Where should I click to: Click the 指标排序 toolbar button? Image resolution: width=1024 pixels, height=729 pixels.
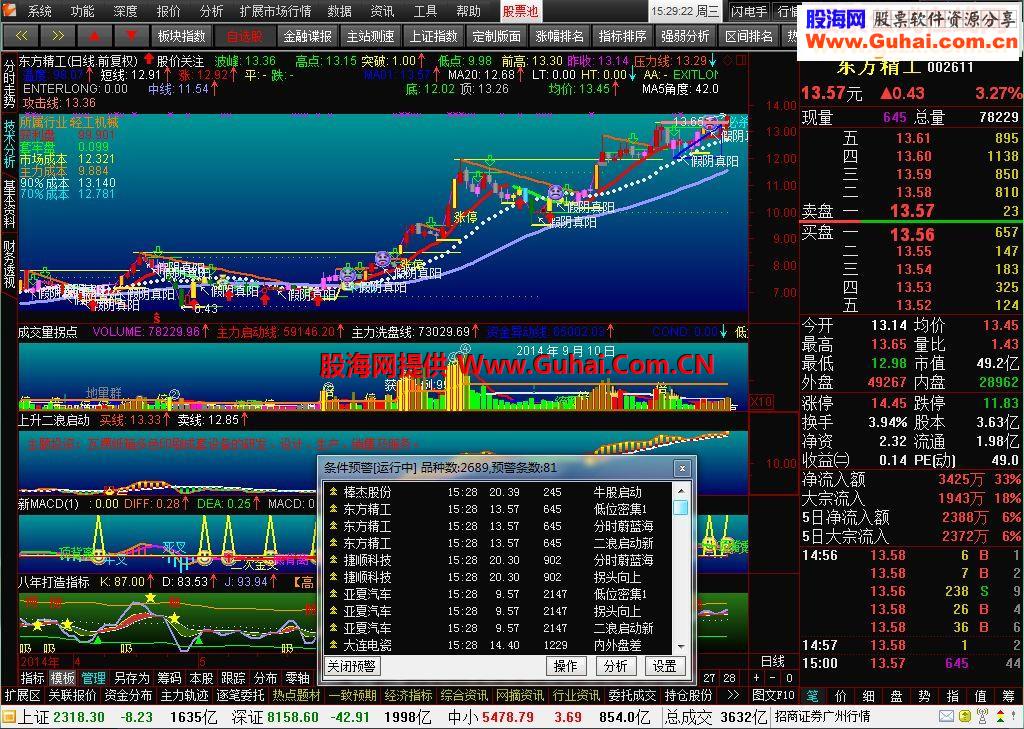tap(622, 36)
